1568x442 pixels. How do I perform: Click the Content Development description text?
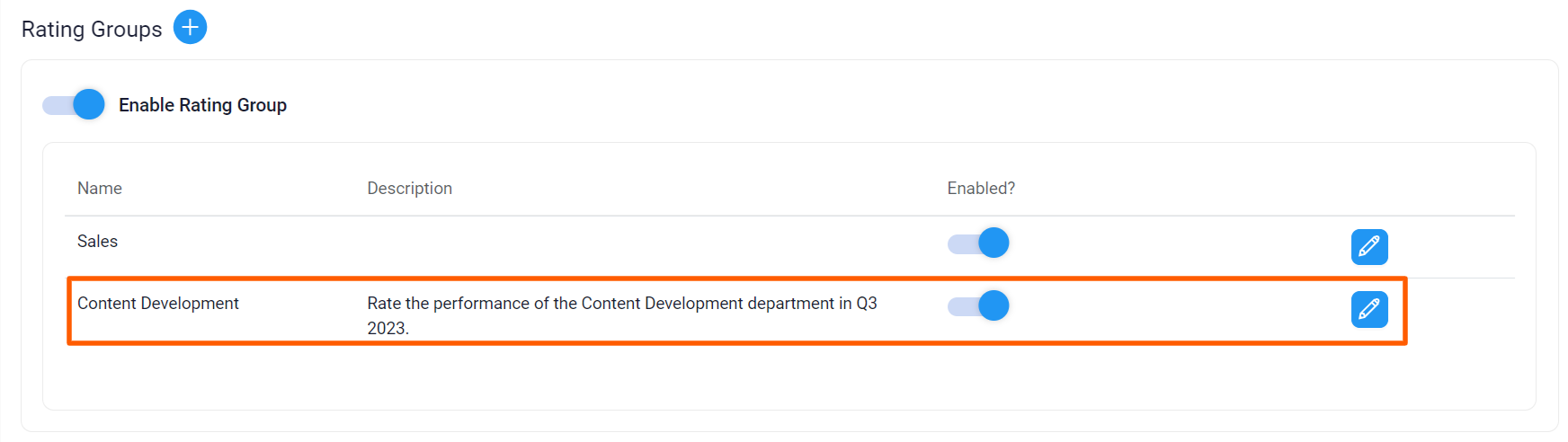coord(621,304)
